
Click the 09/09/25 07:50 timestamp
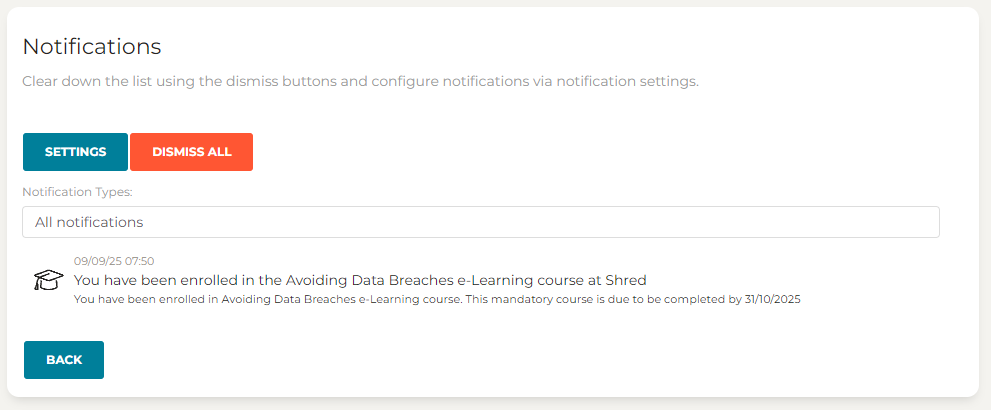pyautogui.click(x=114, y=261)
